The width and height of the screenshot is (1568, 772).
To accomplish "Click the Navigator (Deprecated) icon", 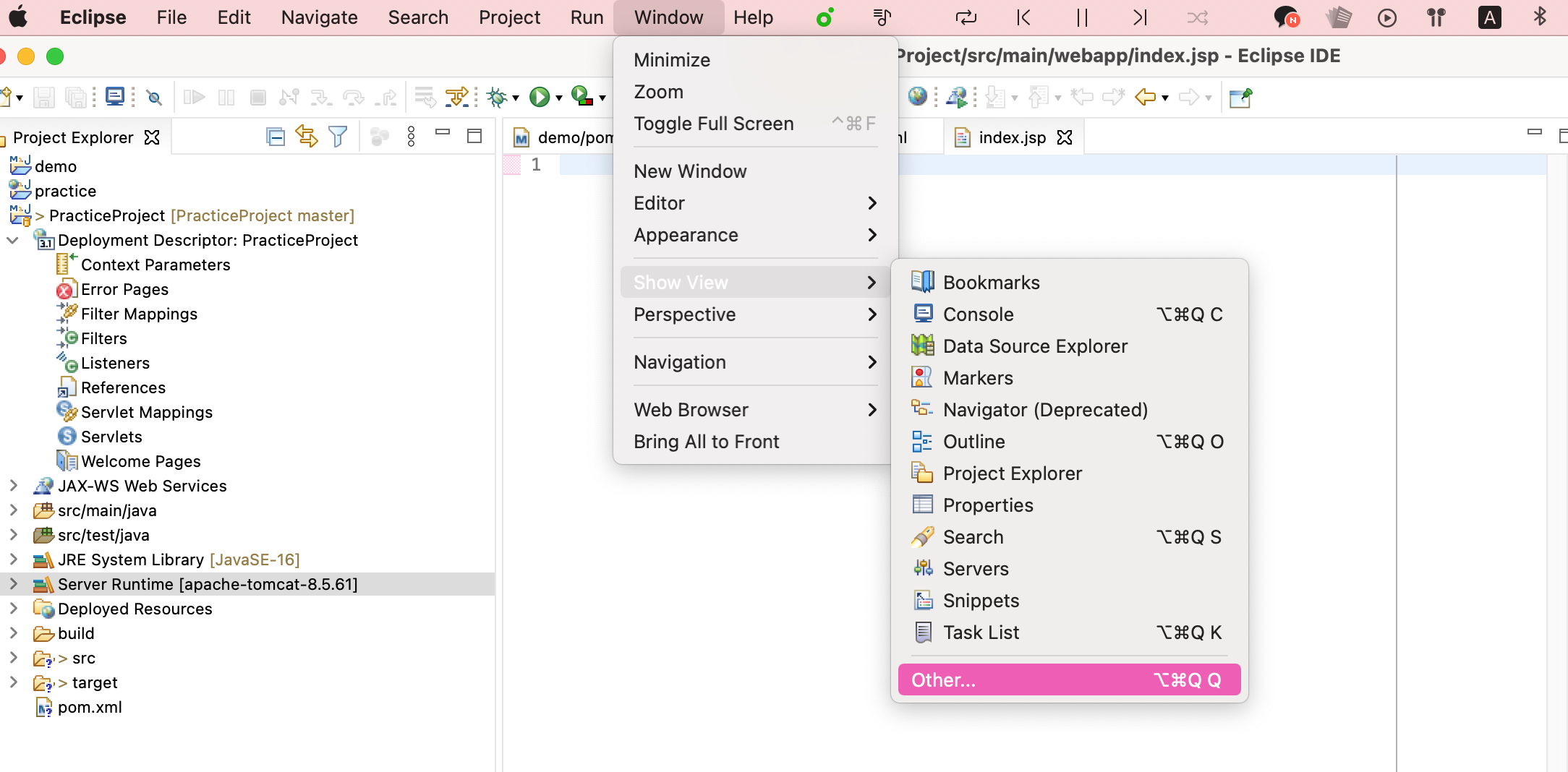I will pyautogui.click(x=922, y=410).
